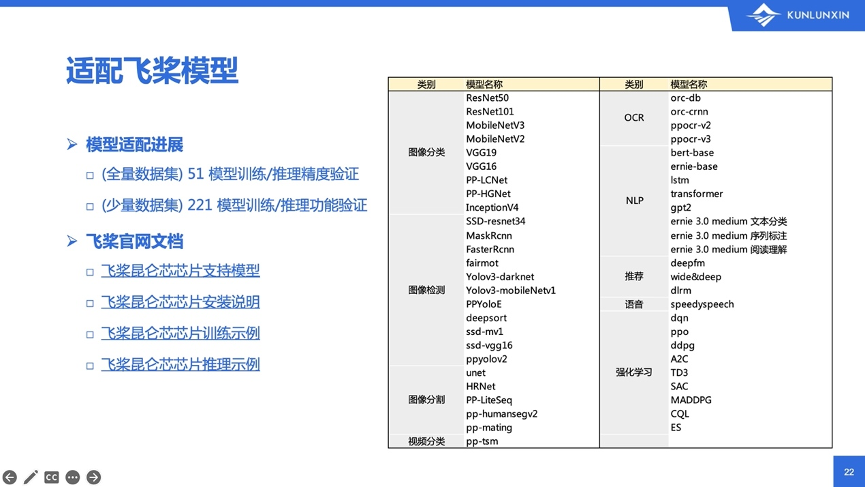Click orc-db table cell
The image size is (866, 487).
tap(685, 98)
